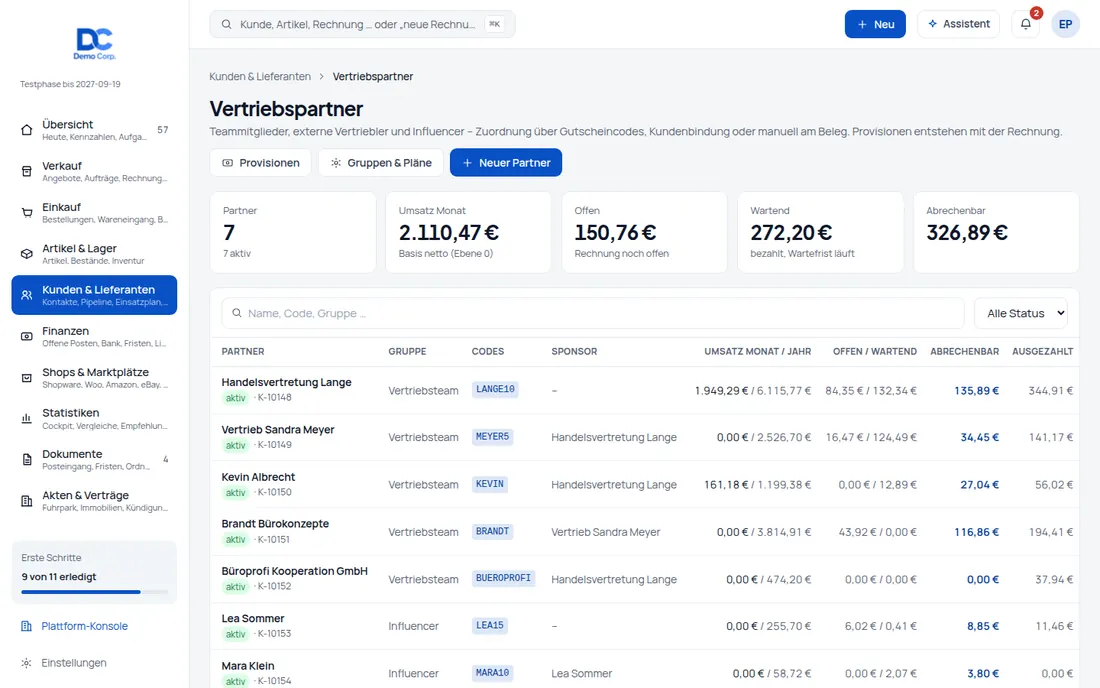Open Gruppen & Pläne
Viewport: 1100px width, 688px height.
(x=381, y=163)
